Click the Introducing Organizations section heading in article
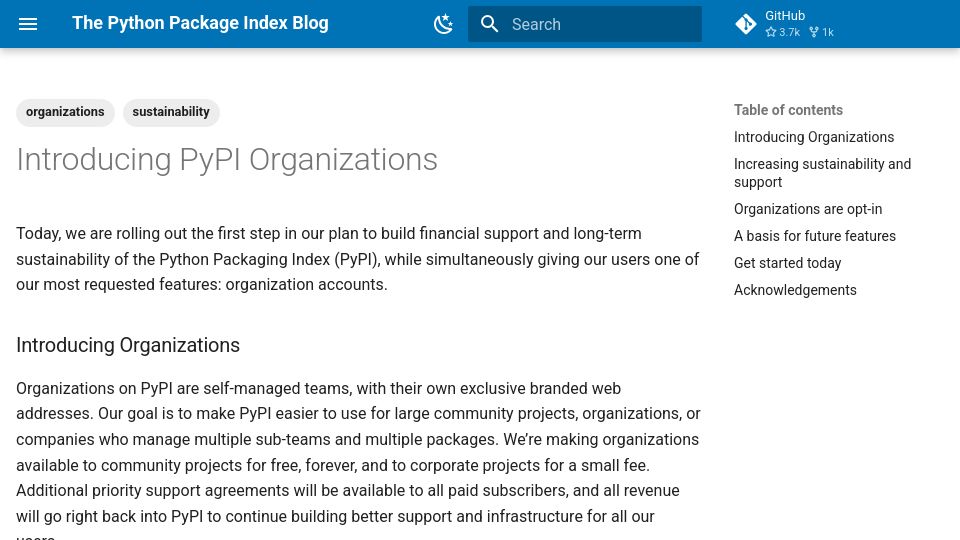The image size is (960, 540). [x=128, y=345]
